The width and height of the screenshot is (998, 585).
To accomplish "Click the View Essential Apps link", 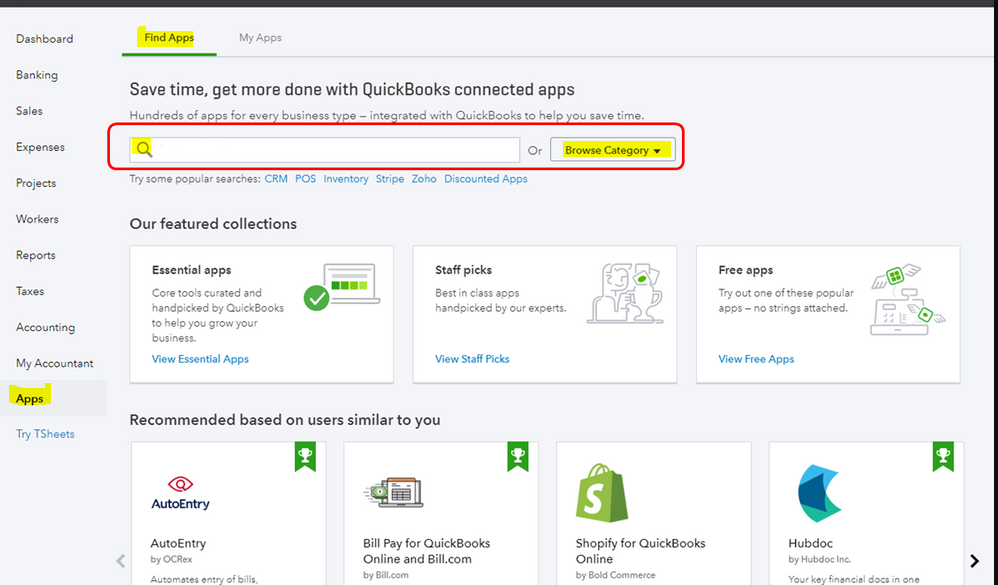I will [x=200, y=359].
